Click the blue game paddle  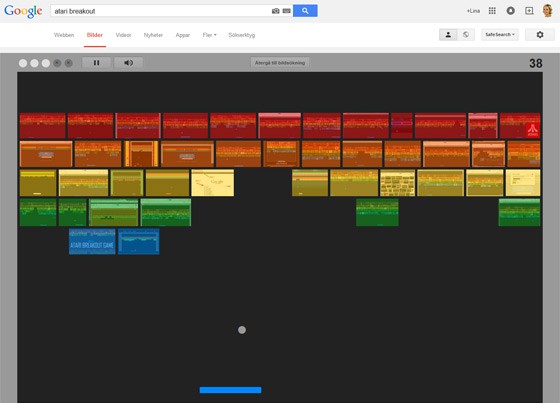coord(230,390)
